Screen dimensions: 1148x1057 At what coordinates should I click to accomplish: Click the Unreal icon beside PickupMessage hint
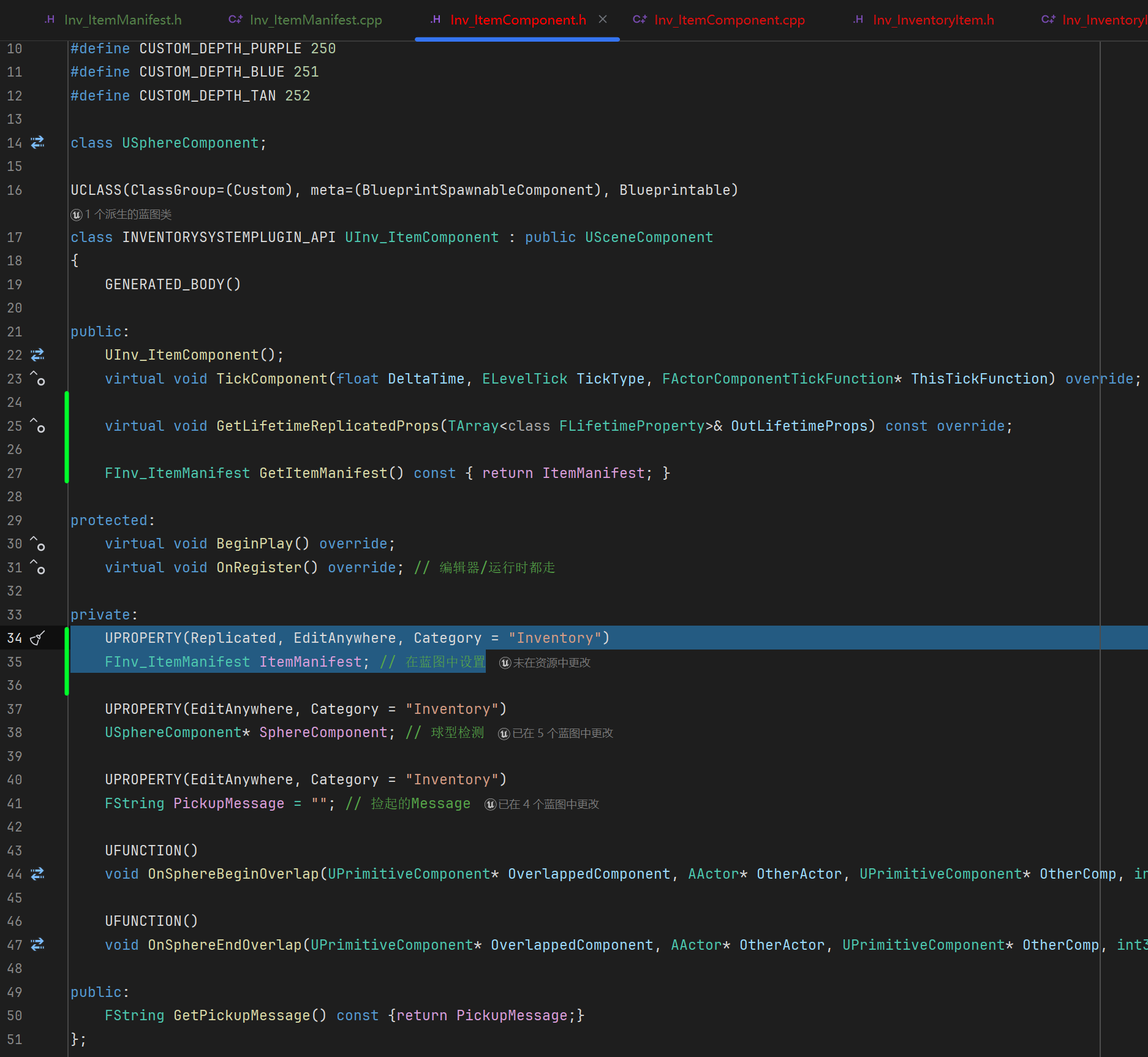(491, 804)
